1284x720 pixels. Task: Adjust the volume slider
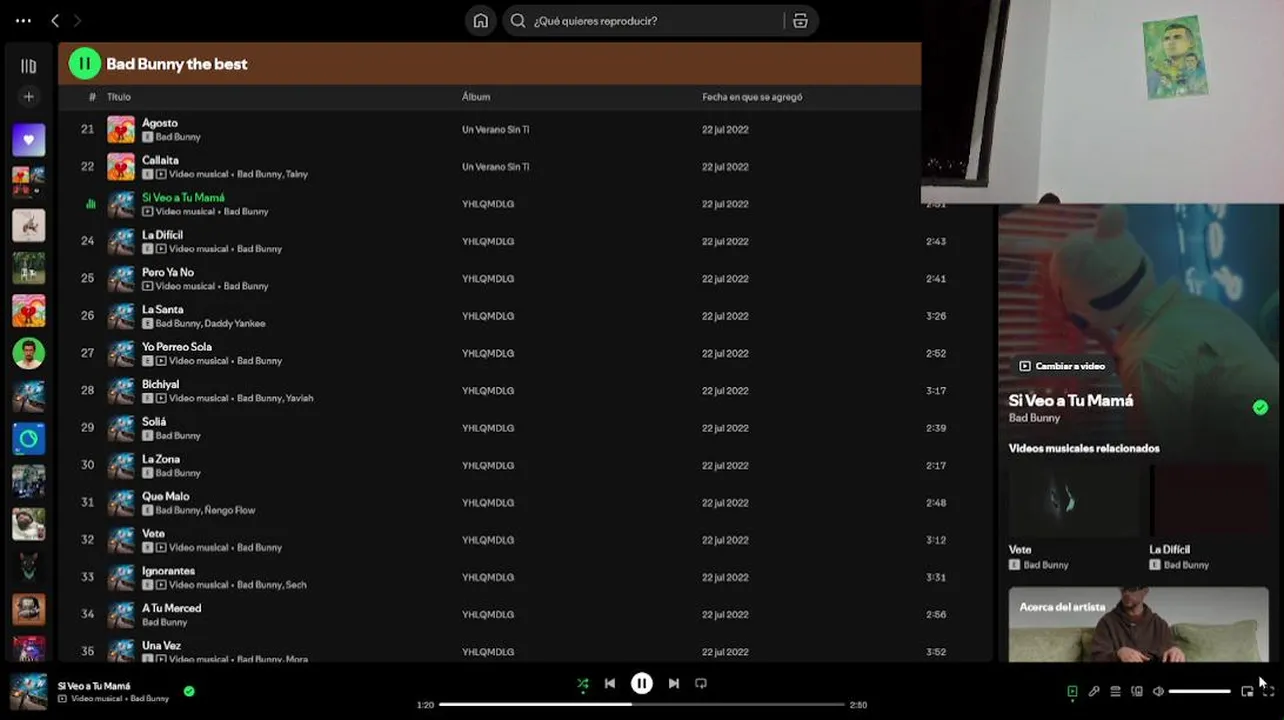coord(1199,691)
